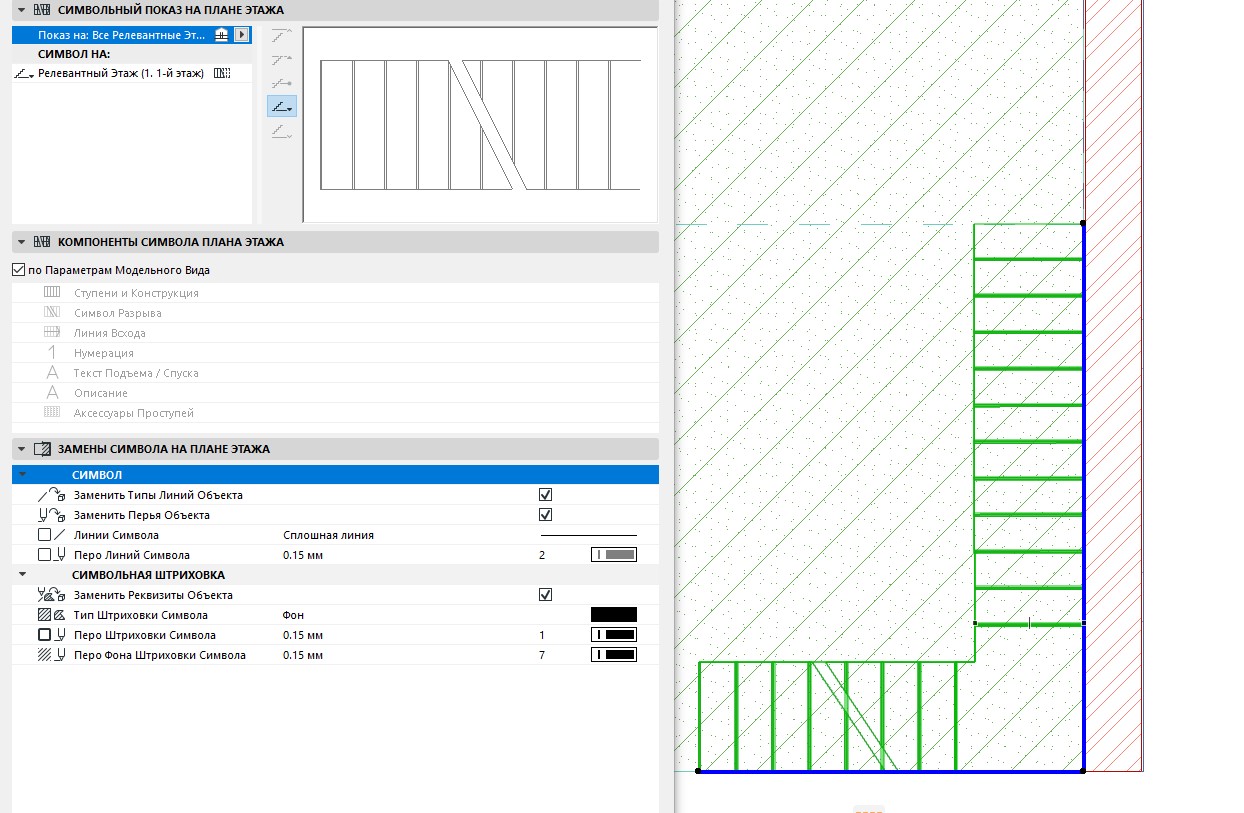Screen dimensions: 1244x813
Task: Click the 0.15 мм value of Перо Линий Символа
Action: [x=303, y=555]
